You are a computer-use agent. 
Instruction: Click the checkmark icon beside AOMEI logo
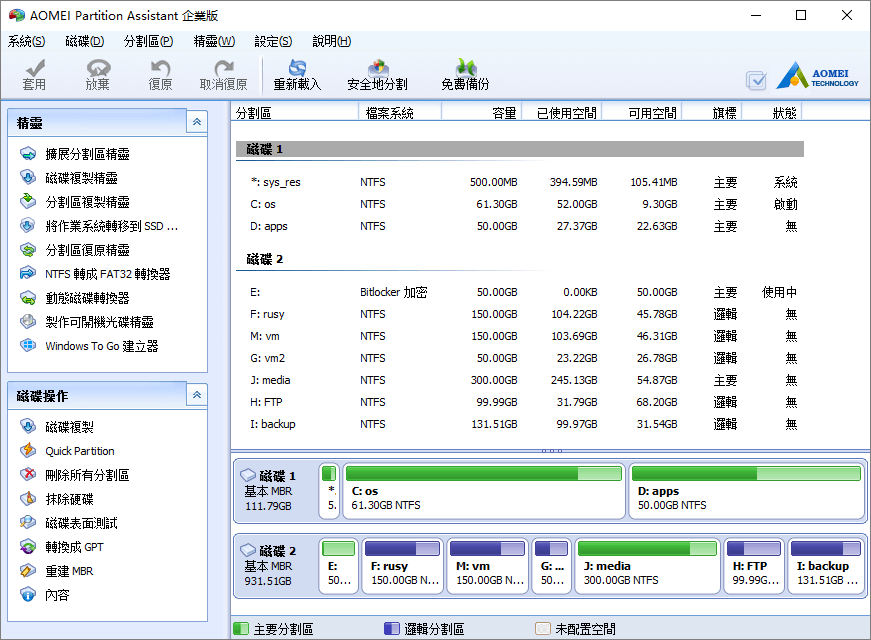click(x=756, y=81)
